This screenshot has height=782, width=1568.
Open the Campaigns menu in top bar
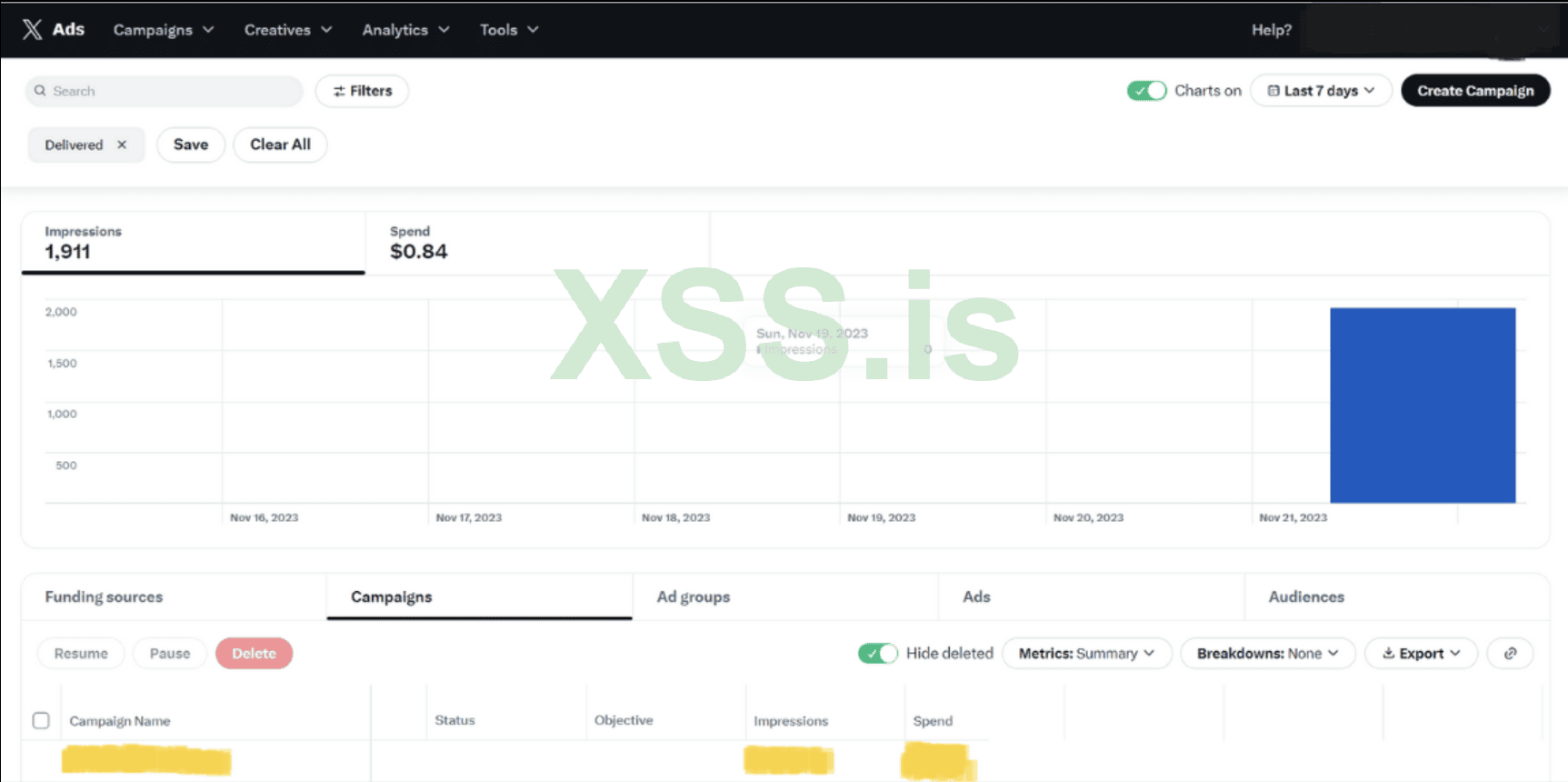[164, 30]
